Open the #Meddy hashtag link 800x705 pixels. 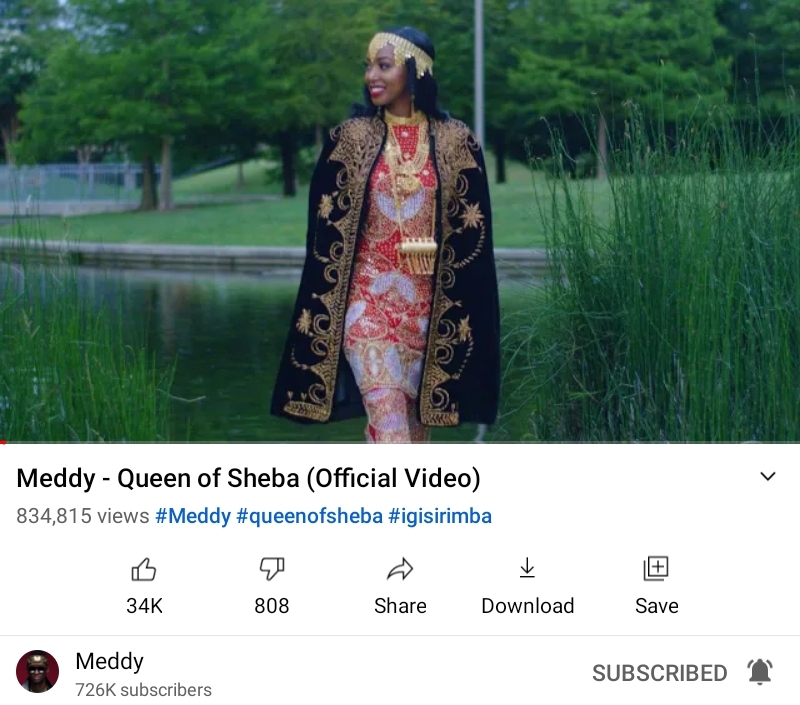point(193,516)
